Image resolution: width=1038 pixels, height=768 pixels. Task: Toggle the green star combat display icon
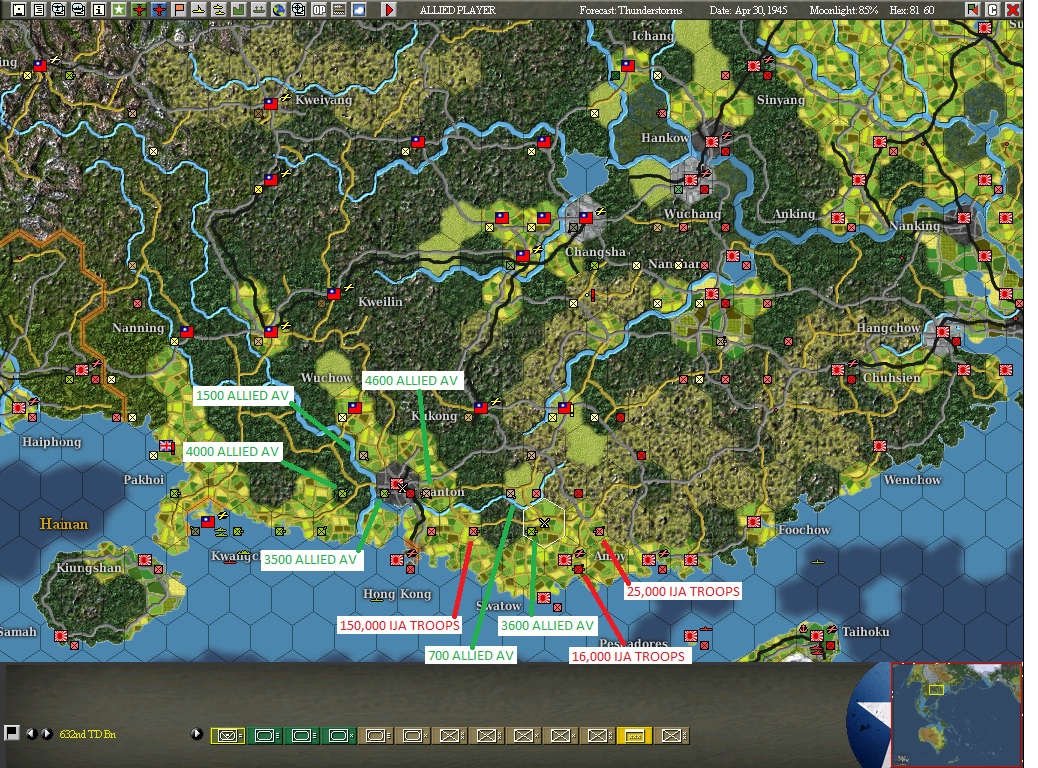pyautogui.click(x=117, y=10)
